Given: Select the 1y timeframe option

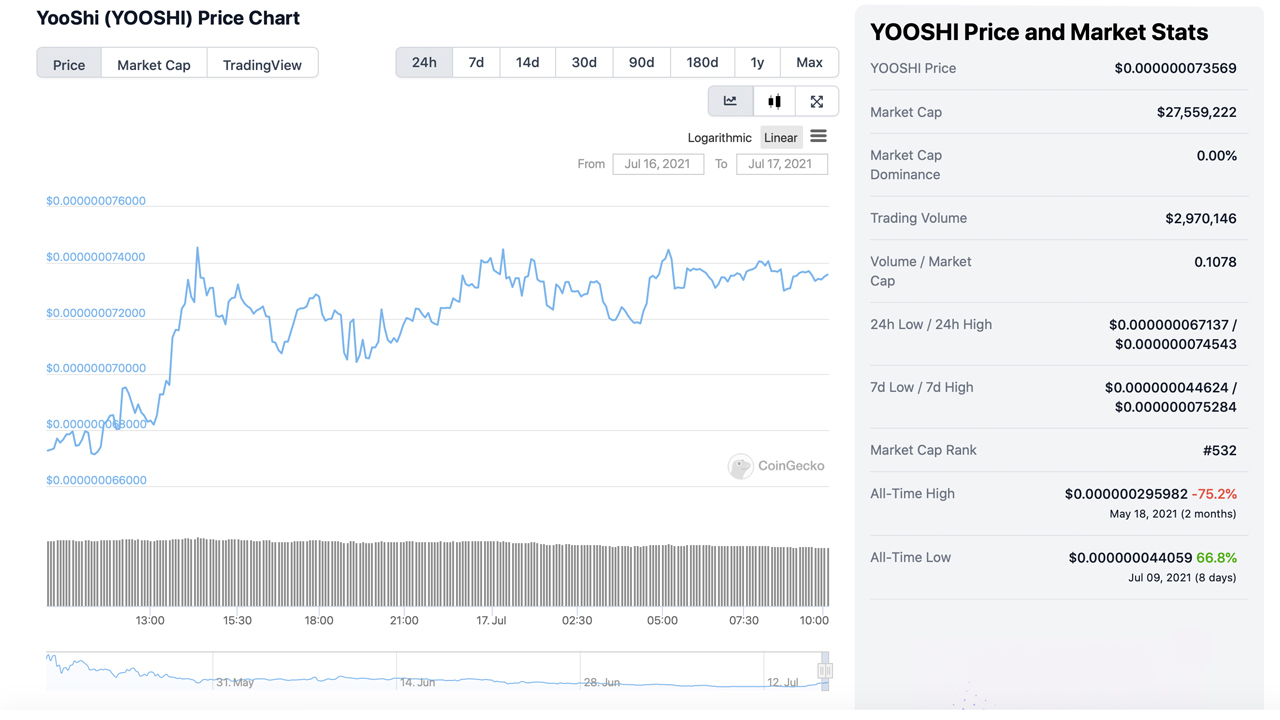Looking at the screenshot, I should pos(757,62).
